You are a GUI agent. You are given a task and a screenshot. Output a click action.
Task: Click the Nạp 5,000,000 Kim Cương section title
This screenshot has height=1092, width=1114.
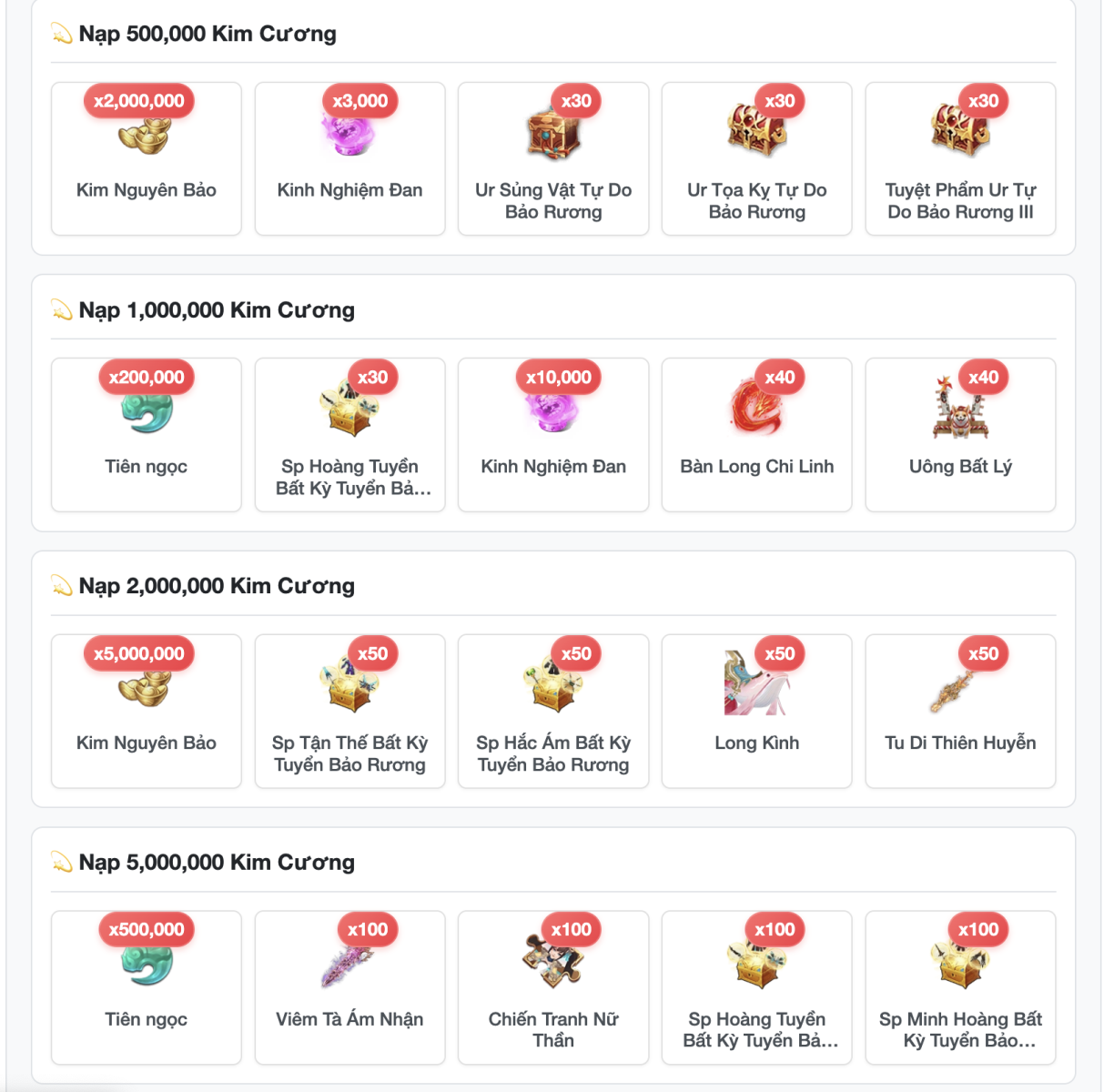217,863
